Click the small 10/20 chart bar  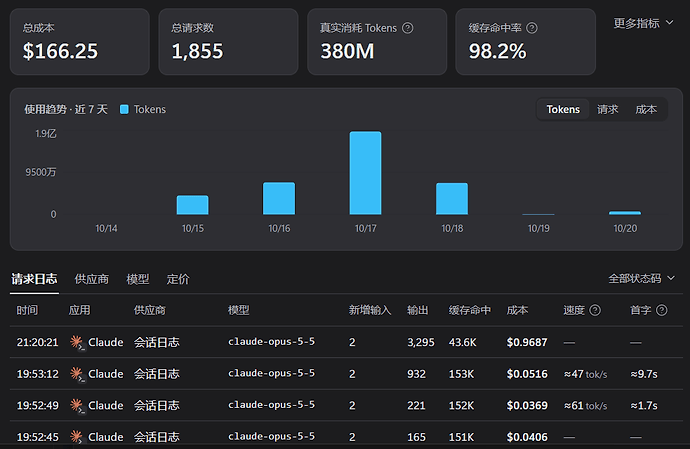625,213
